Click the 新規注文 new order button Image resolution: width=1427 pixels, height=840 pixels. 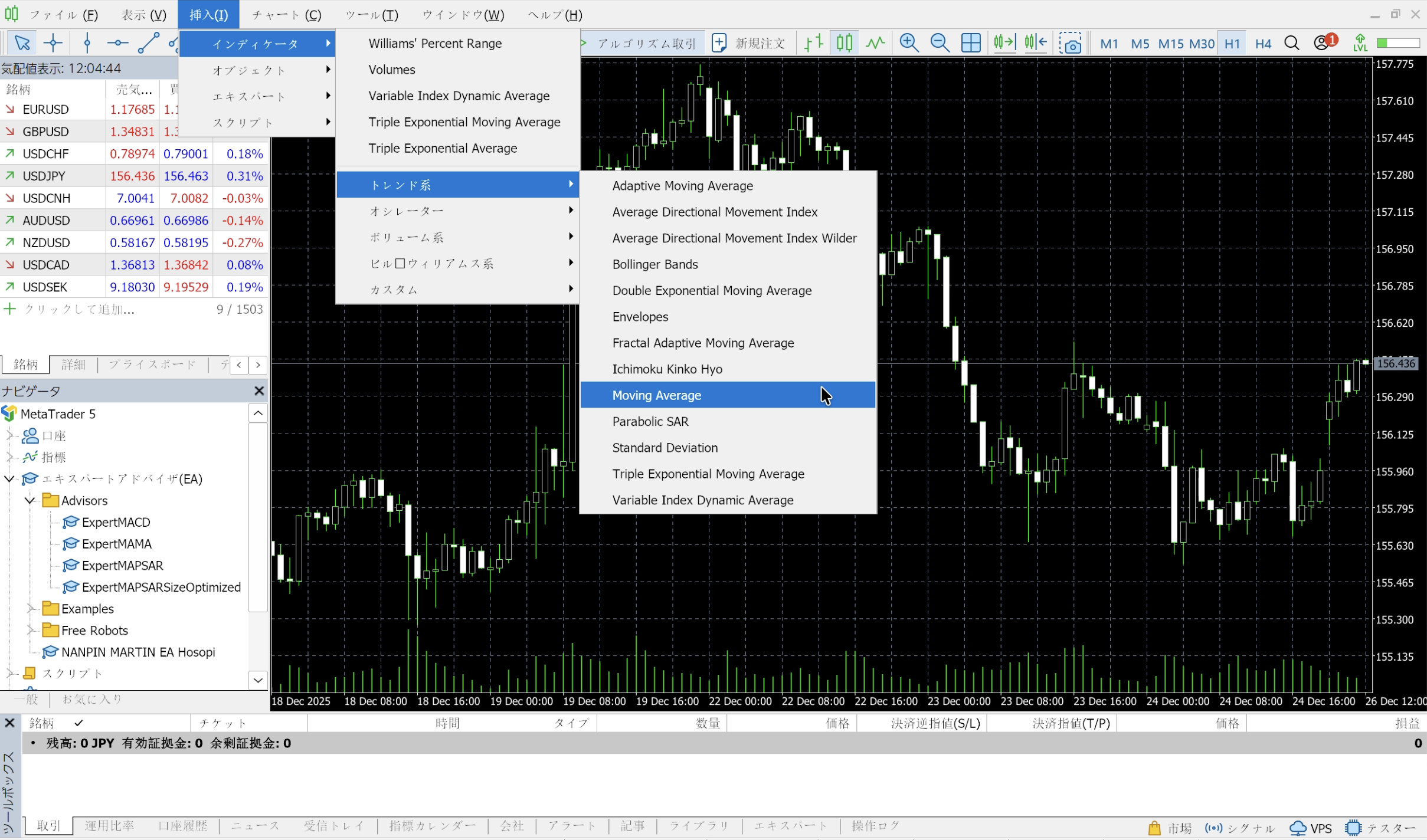point(748,43)
